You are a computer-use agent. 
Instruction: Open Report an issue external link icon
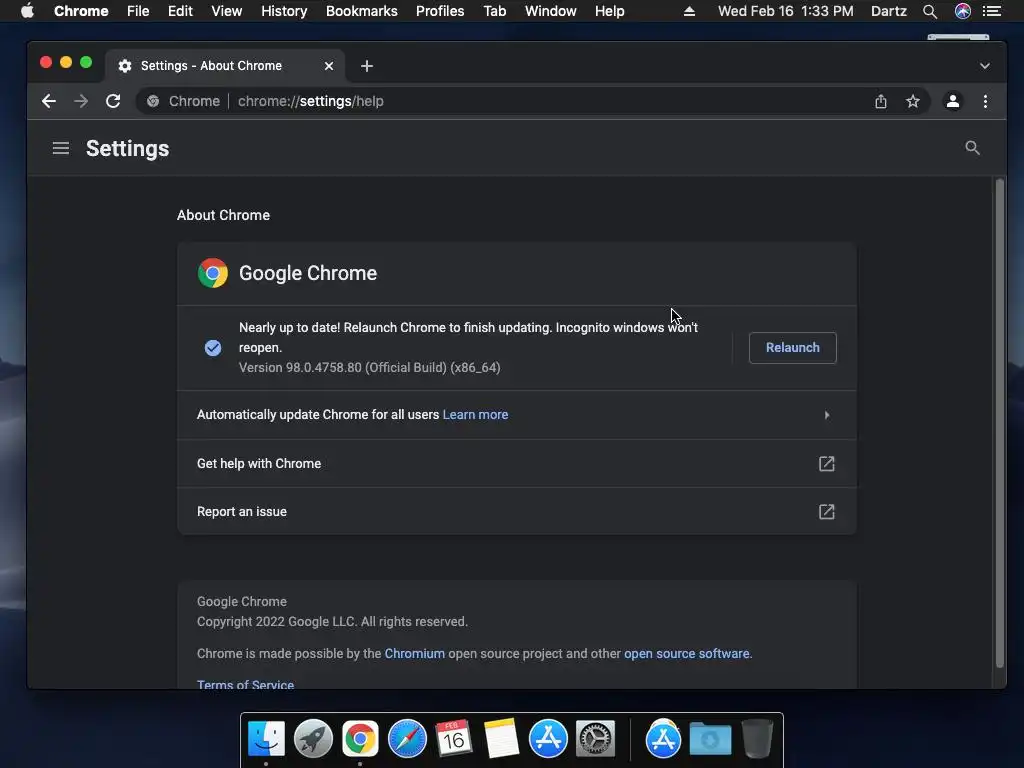[827, 511]
